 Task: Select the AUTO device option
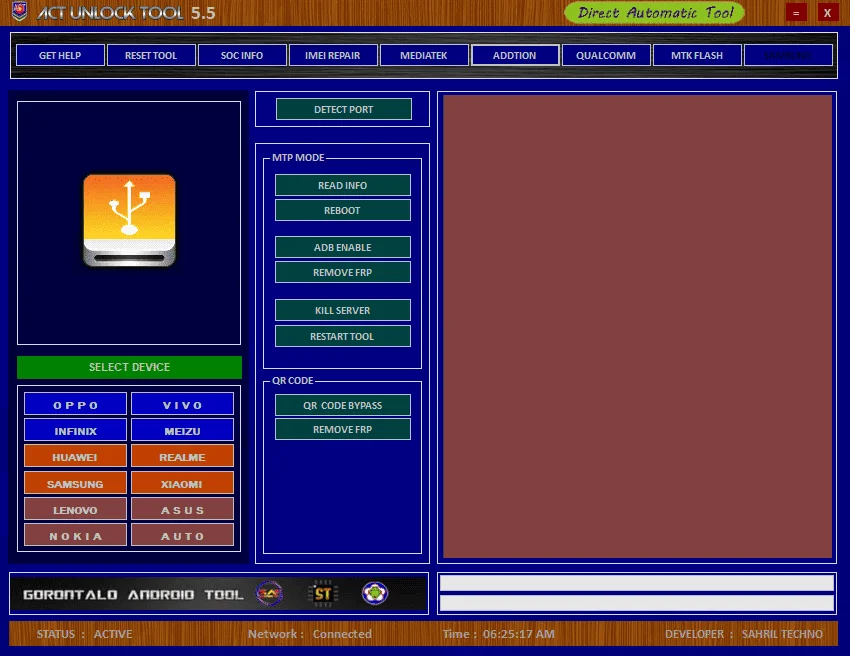(x=183, y=535)
